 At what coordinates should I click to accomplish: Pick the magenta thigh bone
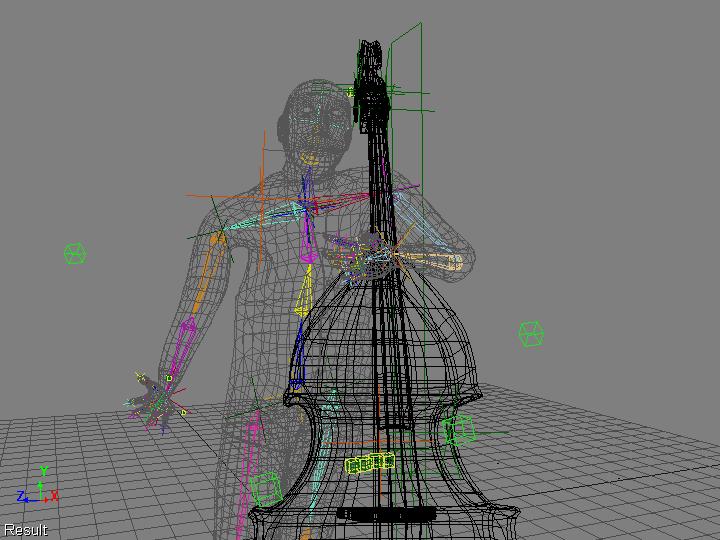[250, 468]
